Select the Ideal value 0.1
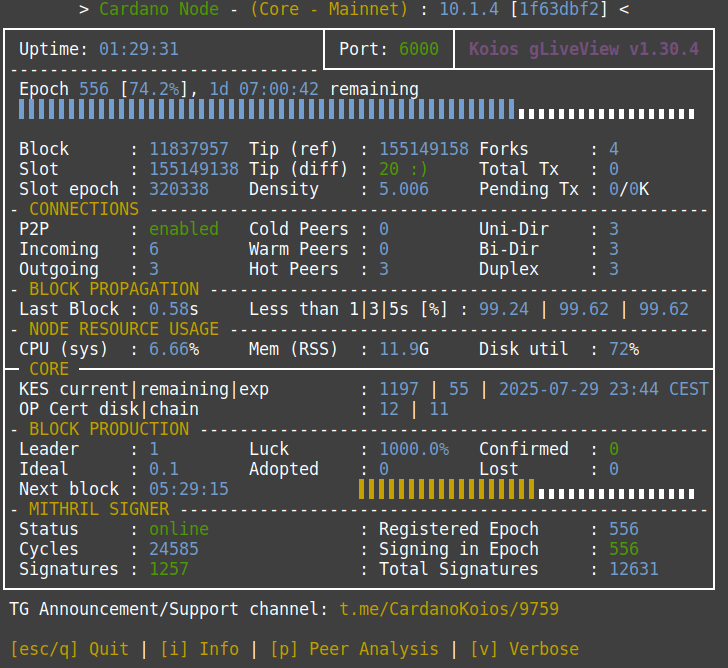The height and width of the screenshot is (668, 728). [x=164, y=468]
